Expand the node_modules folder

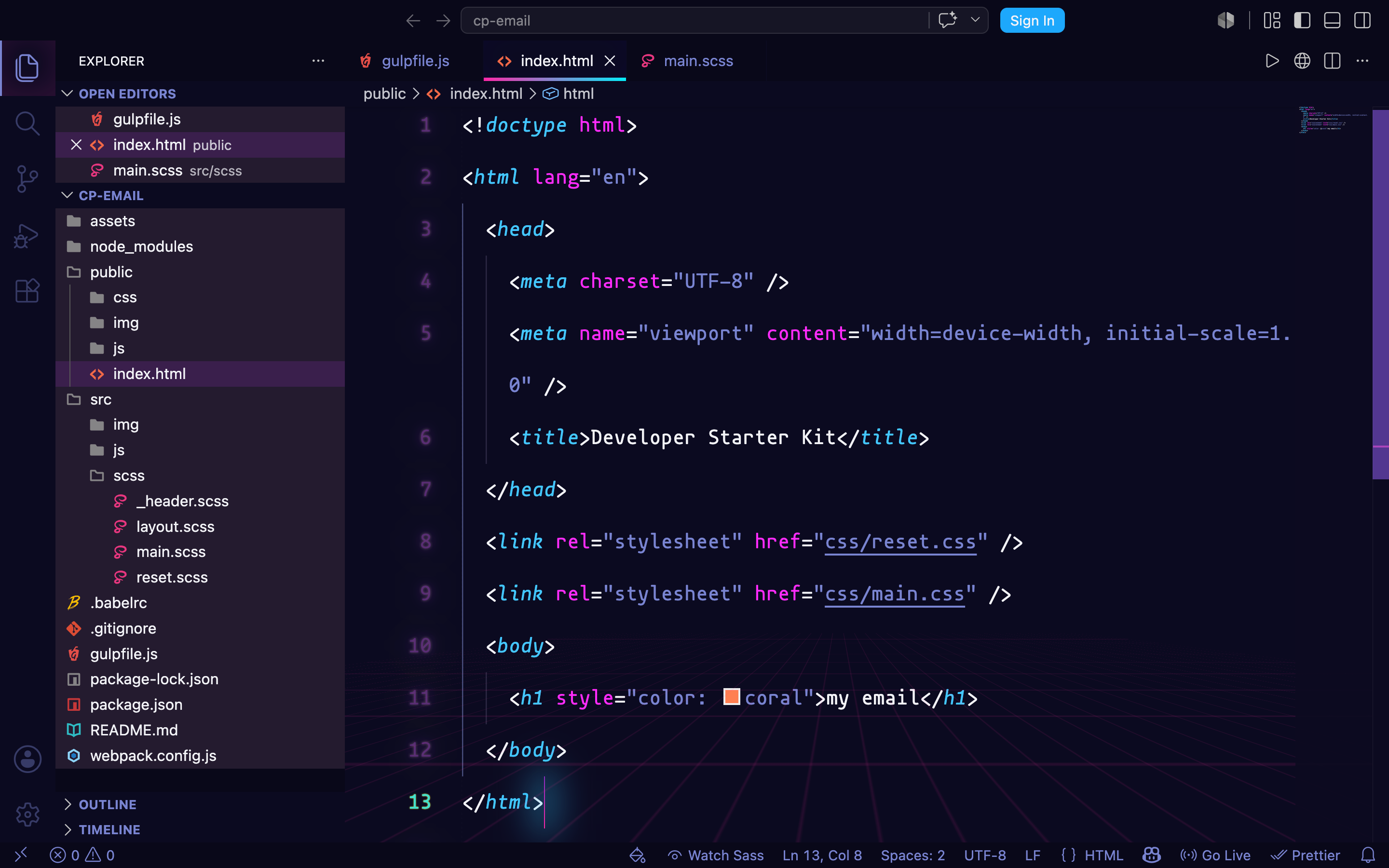(200, 246)
